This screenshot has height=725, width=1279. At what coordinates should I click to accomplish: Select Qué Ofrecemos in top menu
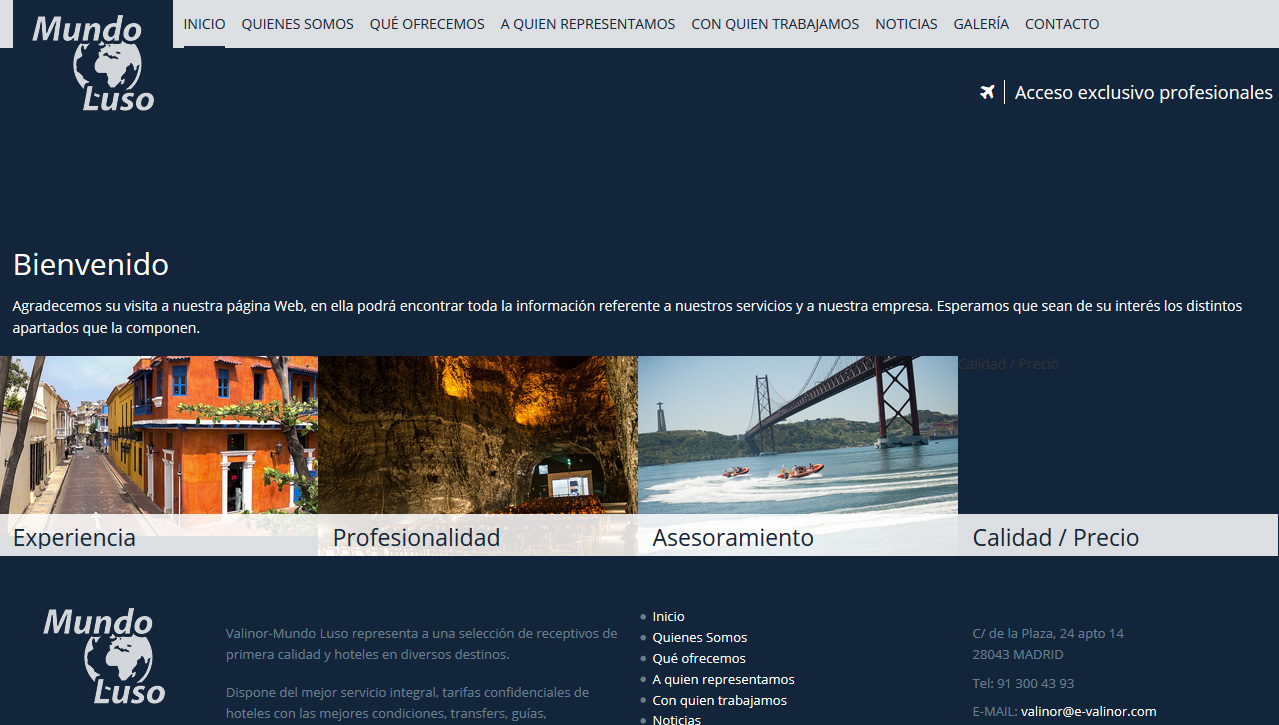click(x=427, y=24)
